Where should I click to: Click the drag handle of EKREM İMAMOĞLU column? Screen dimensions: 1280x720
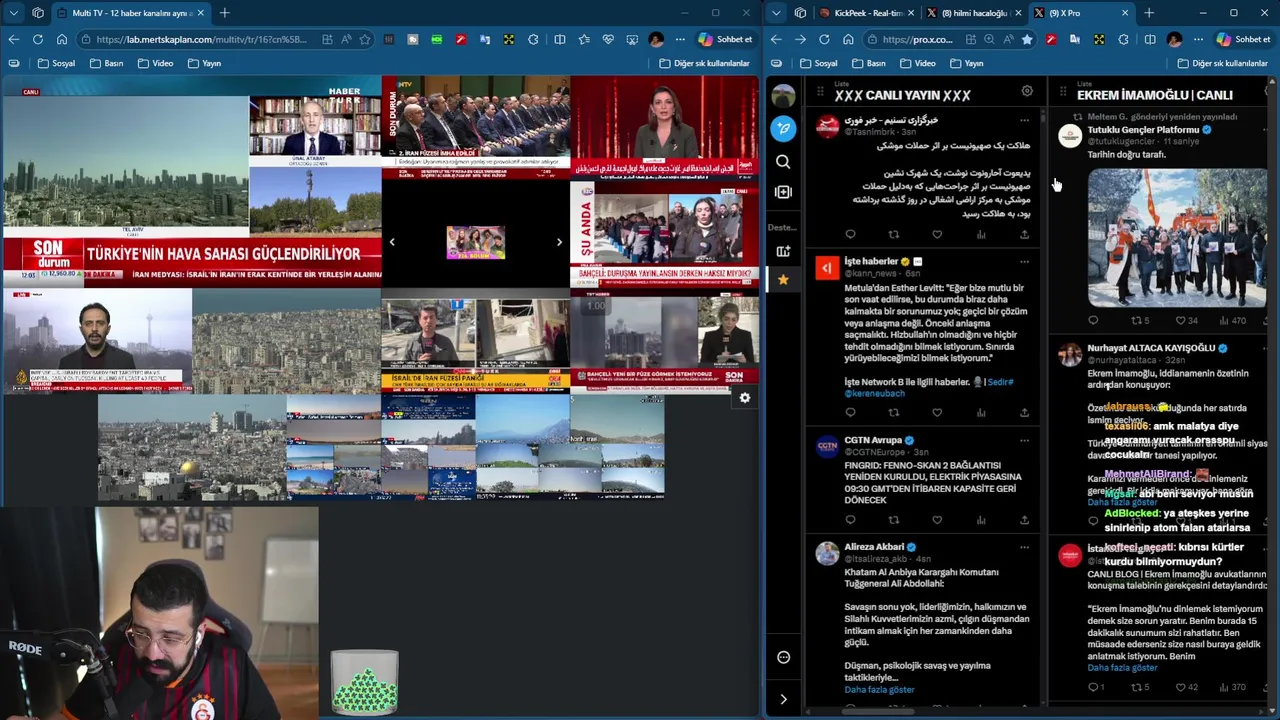(1063, 92)
